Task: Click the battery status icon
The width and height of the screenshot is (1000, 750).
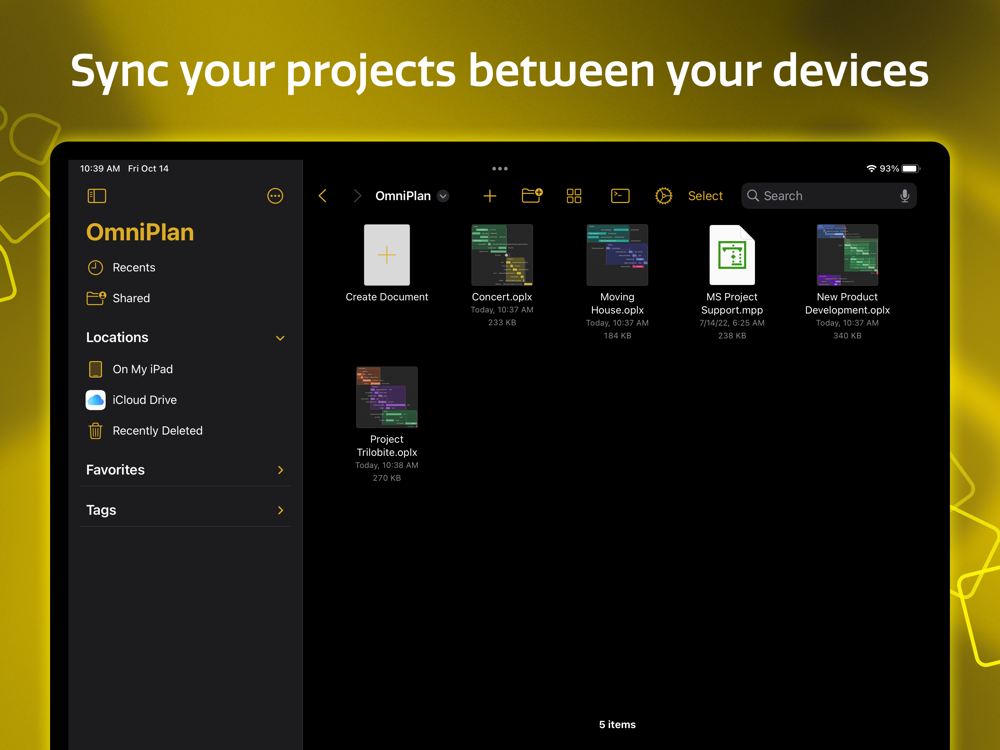Action: coord(911,168)
